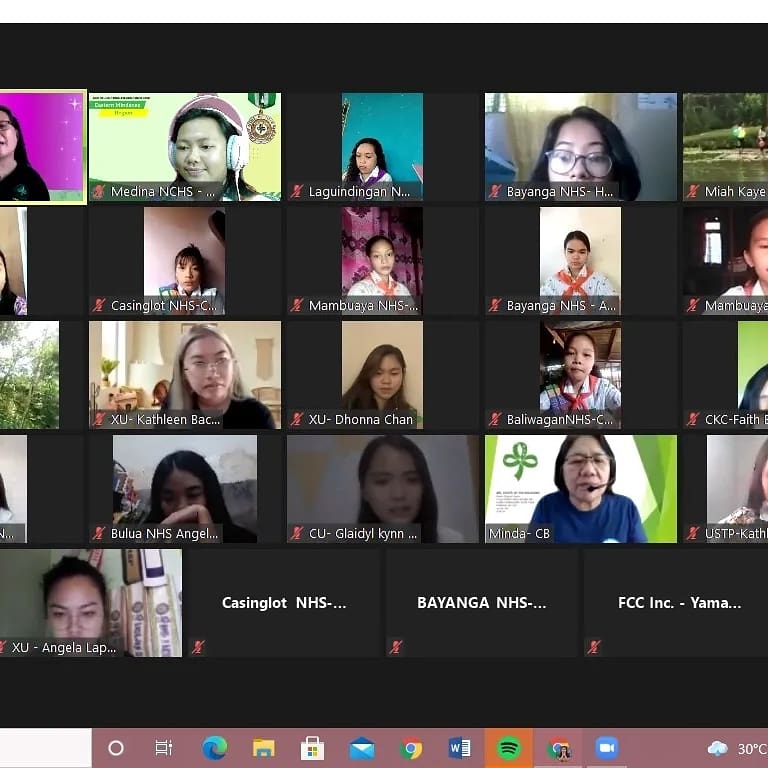
Task: Click muted mic icon on BaliwaganNHS-C tile
Action: [495, 420]
